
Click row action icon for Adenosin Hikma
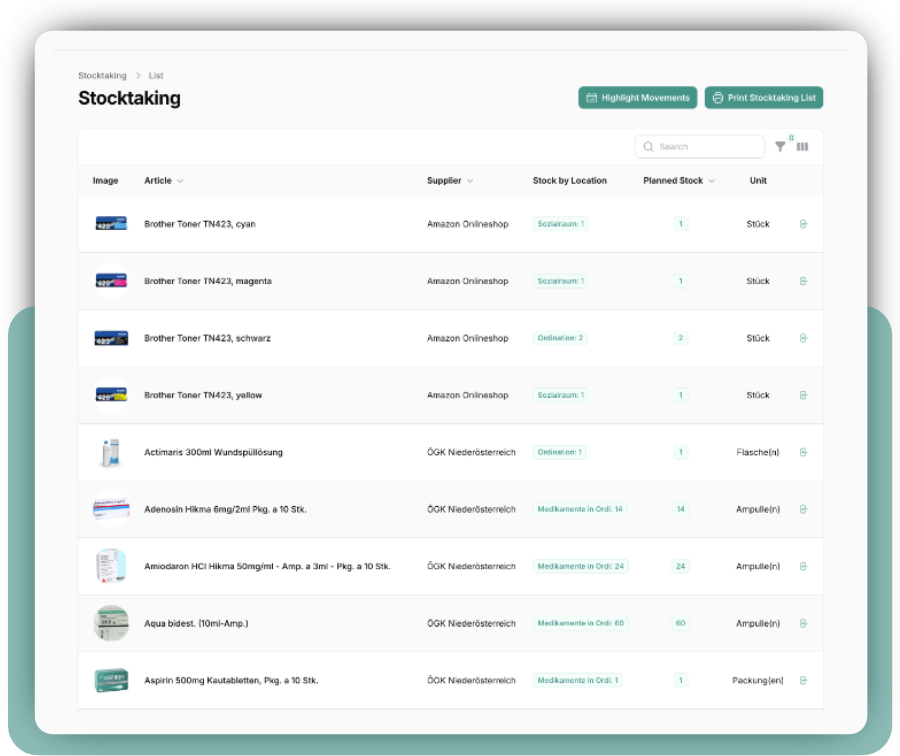pyautogui.click(x=803, y=509)
